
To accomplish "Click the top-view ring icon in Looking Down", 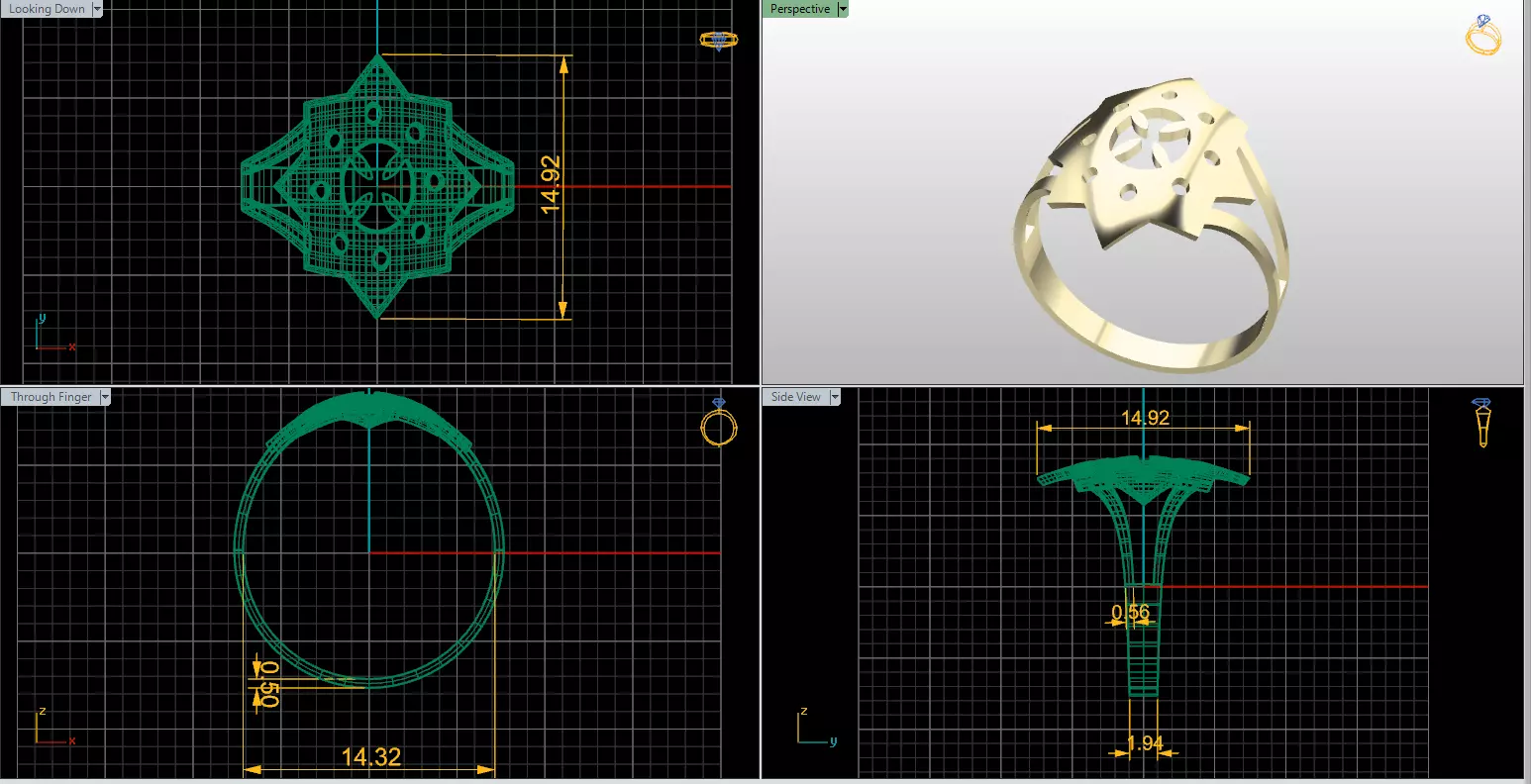I will (x=718, y=41).
